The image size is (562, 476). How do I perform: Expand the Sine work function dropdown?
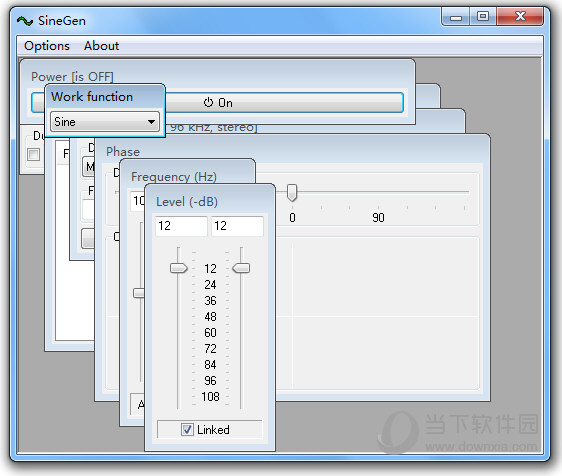pyautogui.click(x=105, y=122)
